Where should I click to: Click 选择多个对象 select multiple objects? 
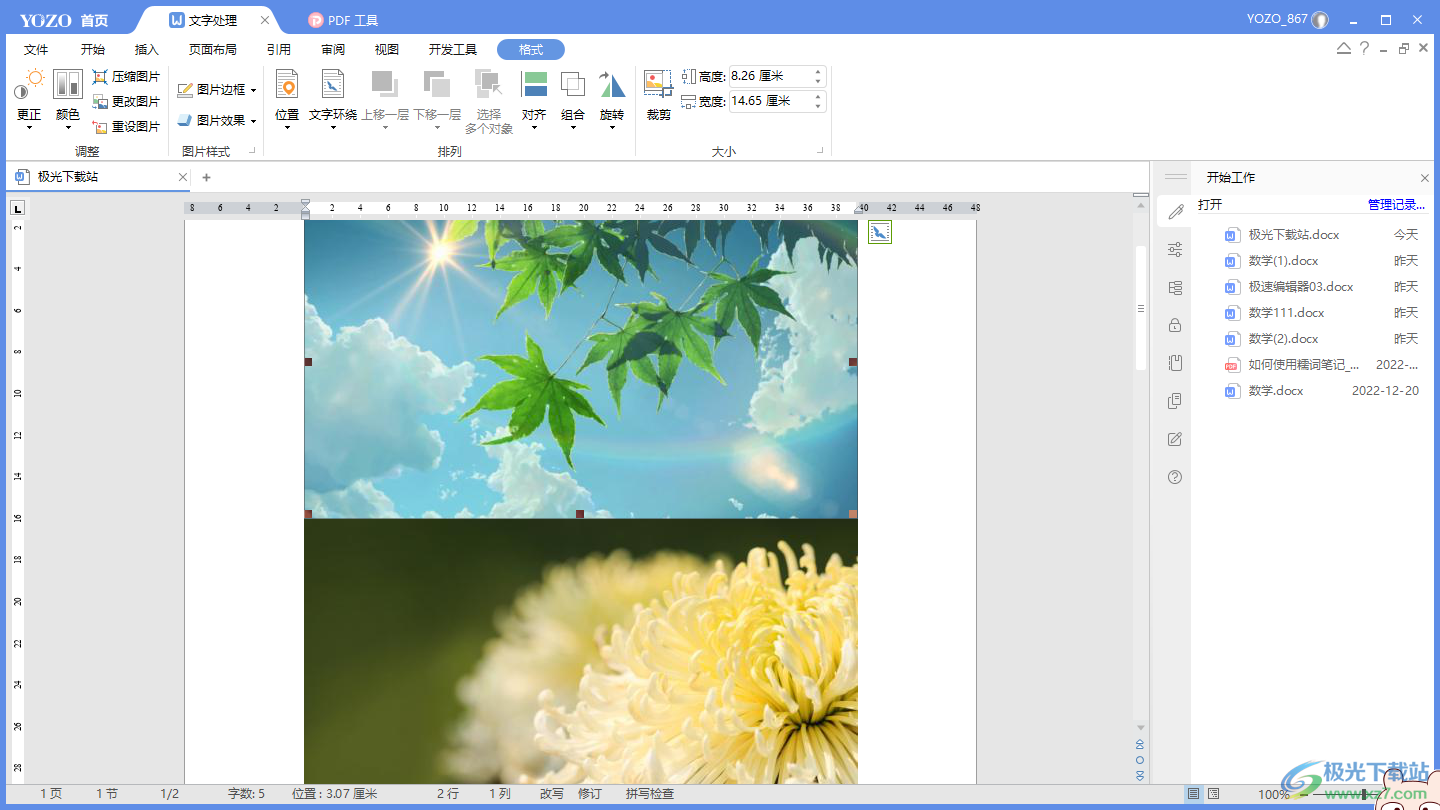click(x=489, y=102)
